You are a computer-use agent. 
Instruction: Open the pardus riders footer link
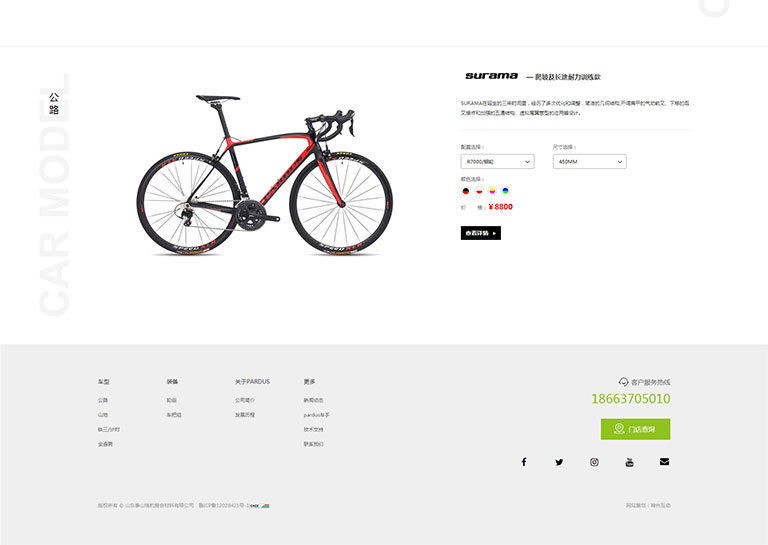click(316, 415)
